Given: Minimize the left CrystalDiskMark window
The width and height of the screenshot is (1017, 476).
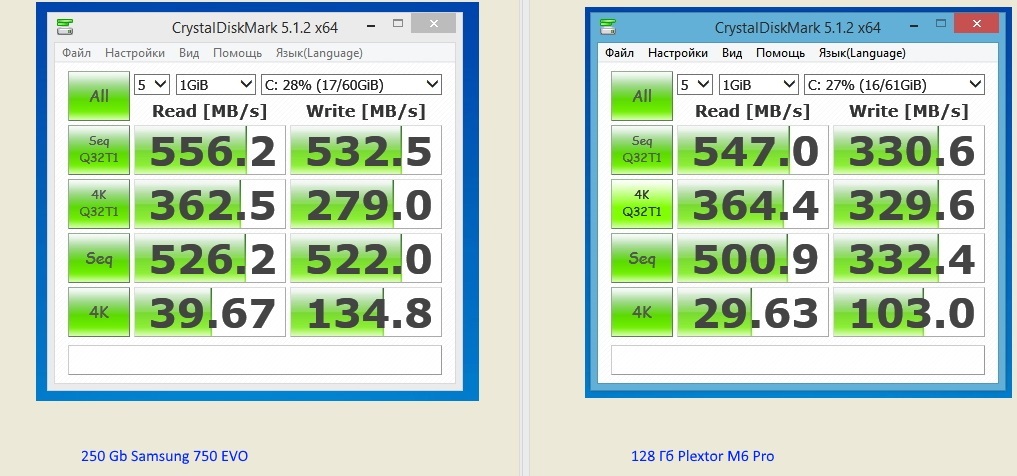Looking at the screenshot, I should 370,25.
